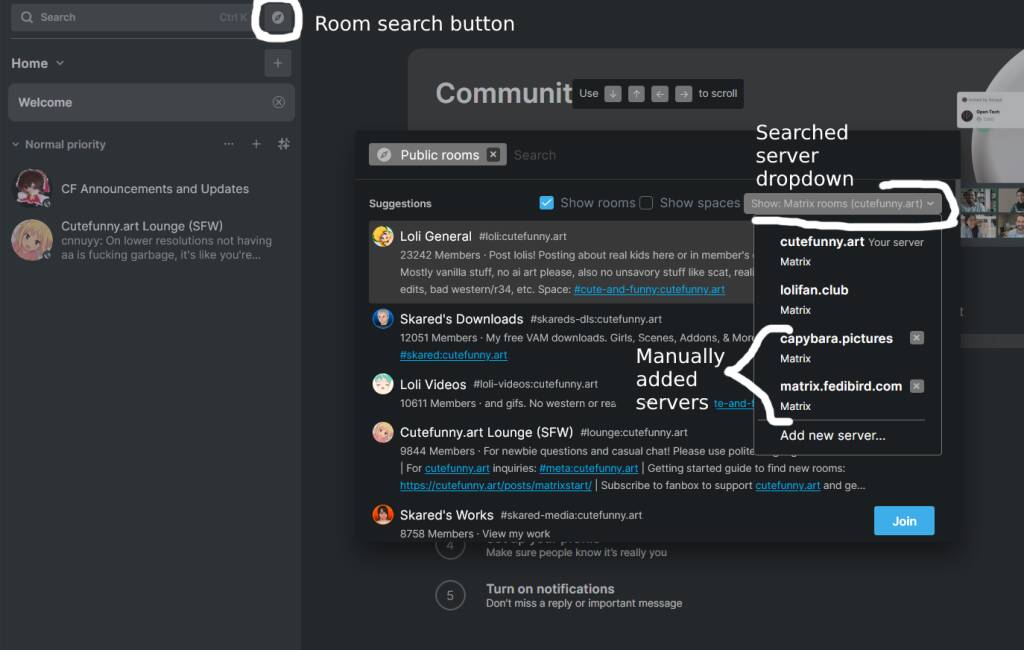Click Turn on notifications step in the background

tap(550, 589)
